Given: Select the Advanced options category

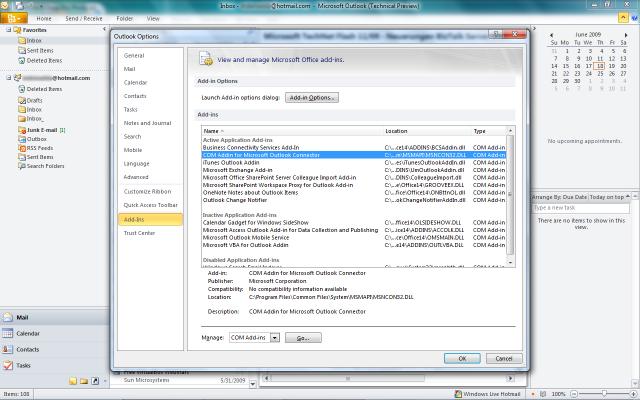Looking at the screenshot, I should pos(150,177).
